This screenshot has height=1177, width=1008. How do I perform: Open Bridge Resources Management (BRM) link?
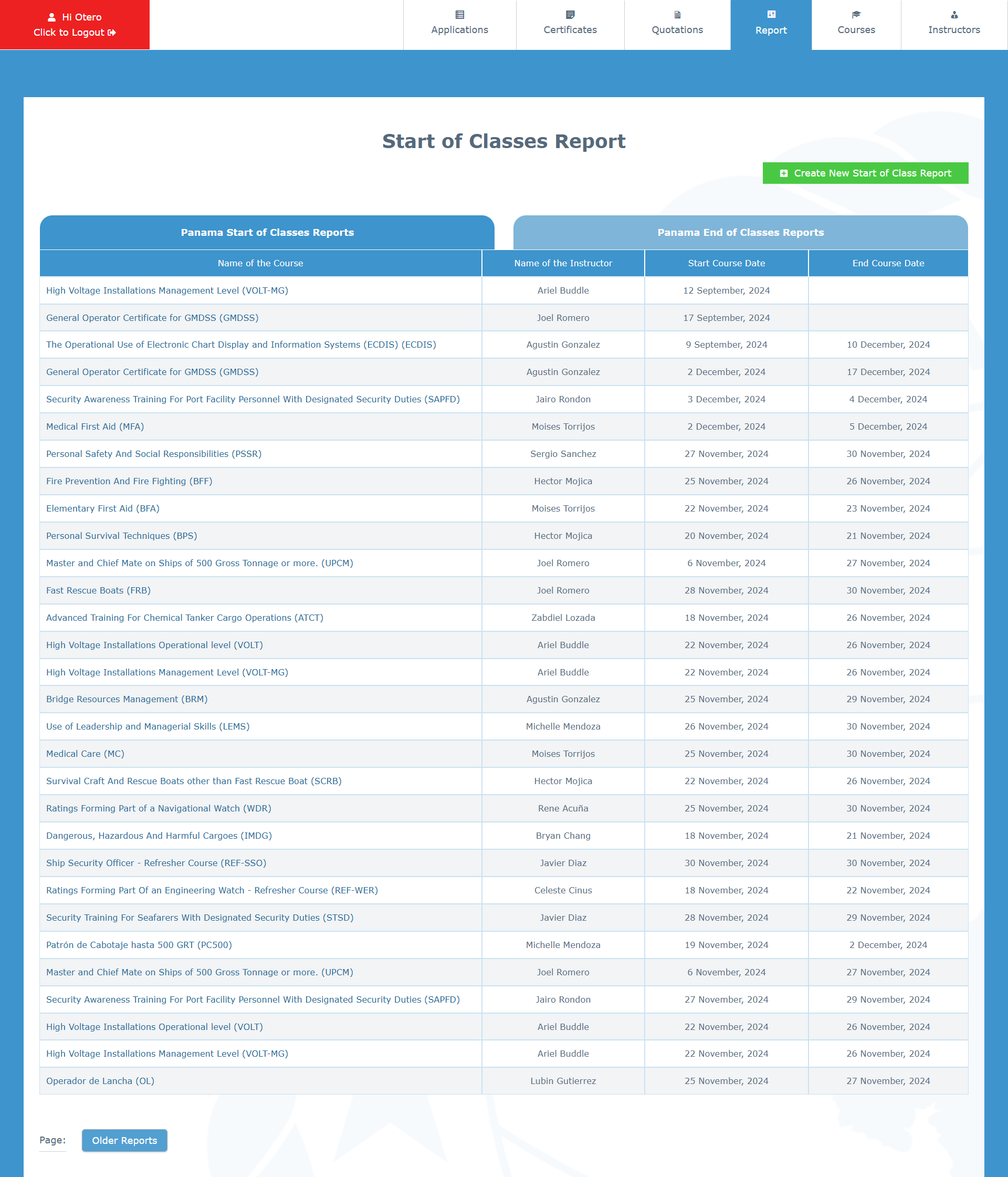(127, 699)
